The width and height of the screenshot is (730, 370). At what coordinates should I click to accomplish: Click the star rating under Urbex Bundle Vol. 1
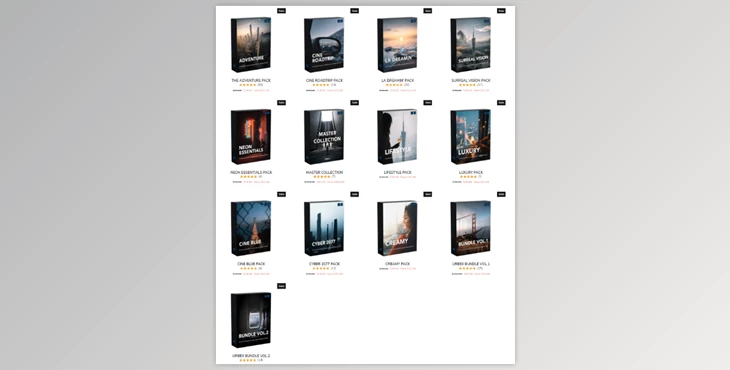click(467, 269)
